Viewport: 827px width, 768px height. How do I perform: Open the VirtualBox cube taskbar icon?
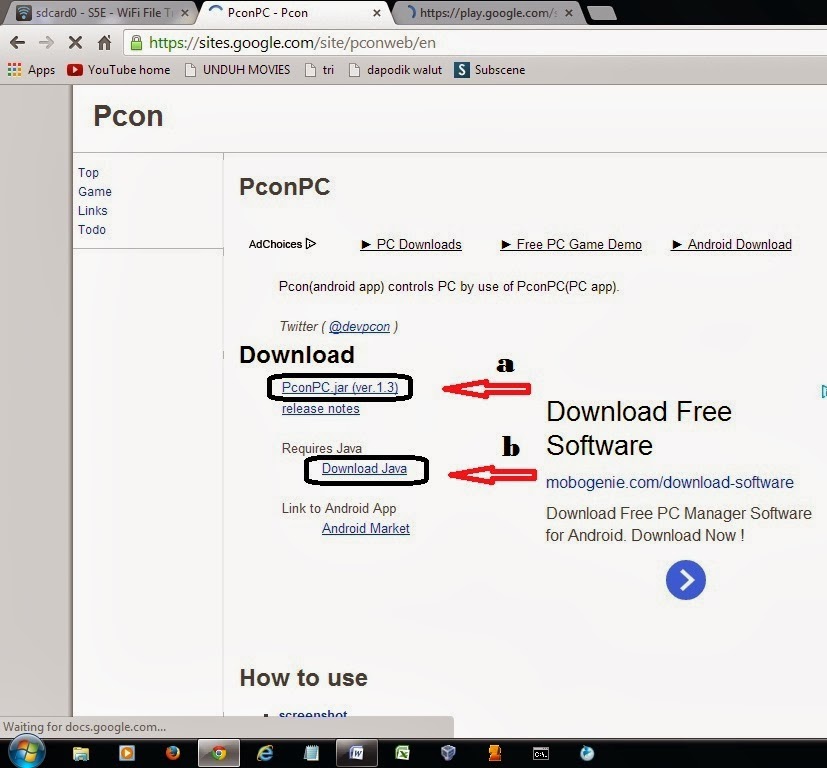(448, 753)
